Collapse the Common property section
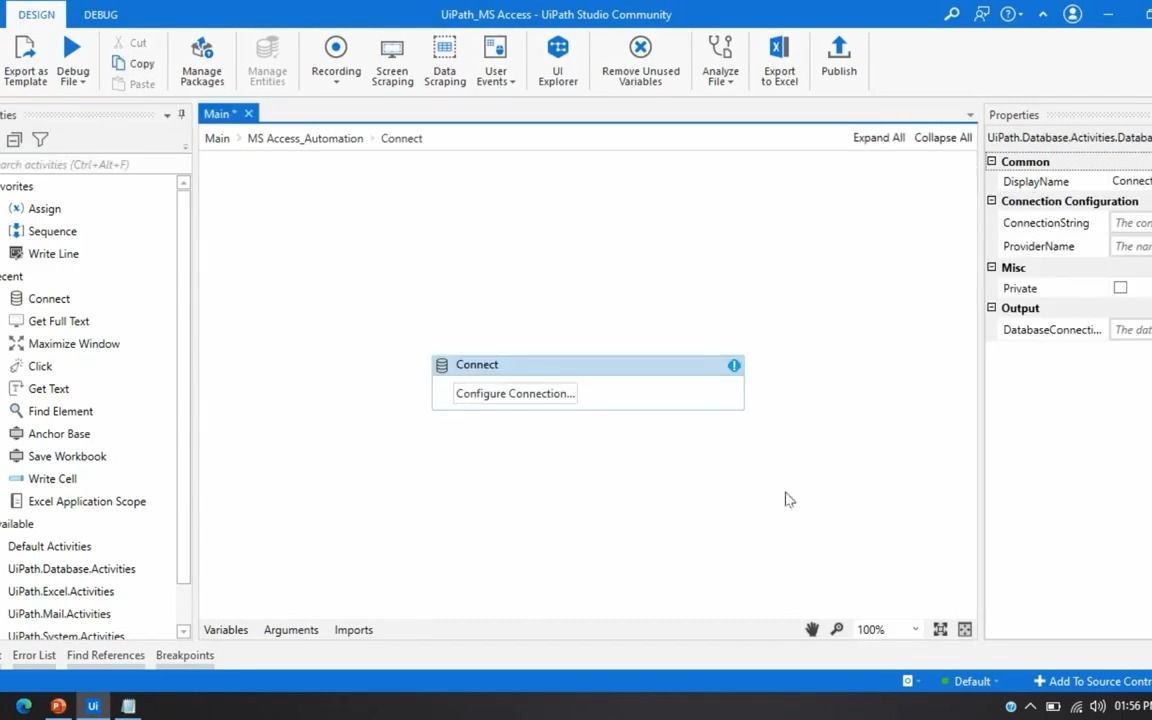The width and height of the screenshot is (1152, 720). (x=991, y=161)
